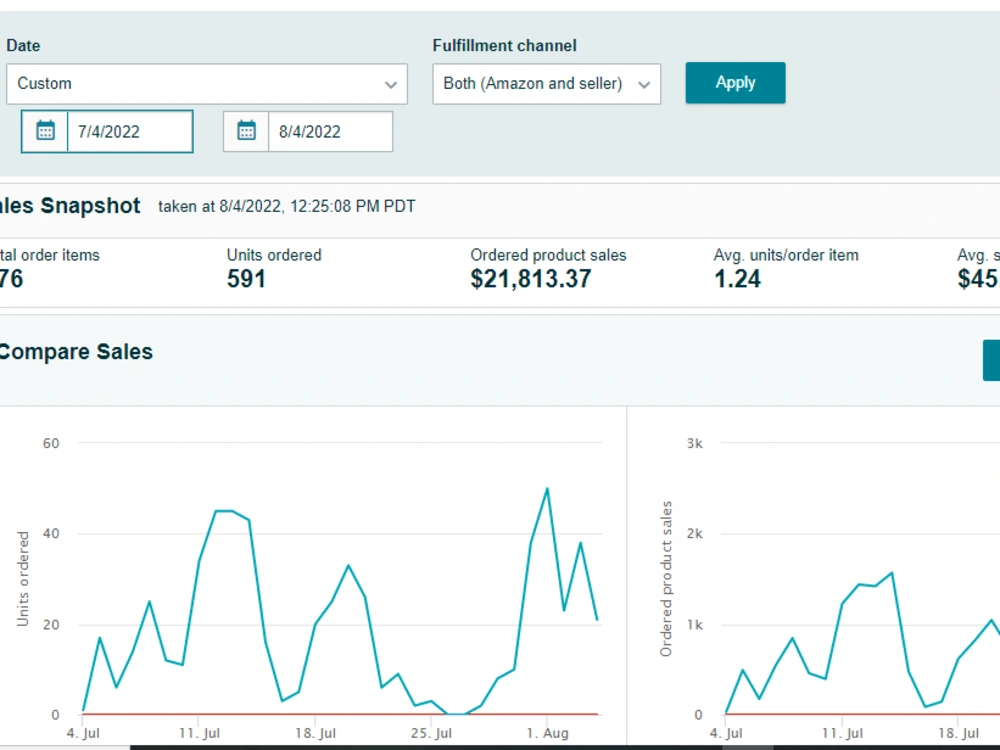
Task: Focus the end date field 8/4/2022
Action: click(330, 131)
